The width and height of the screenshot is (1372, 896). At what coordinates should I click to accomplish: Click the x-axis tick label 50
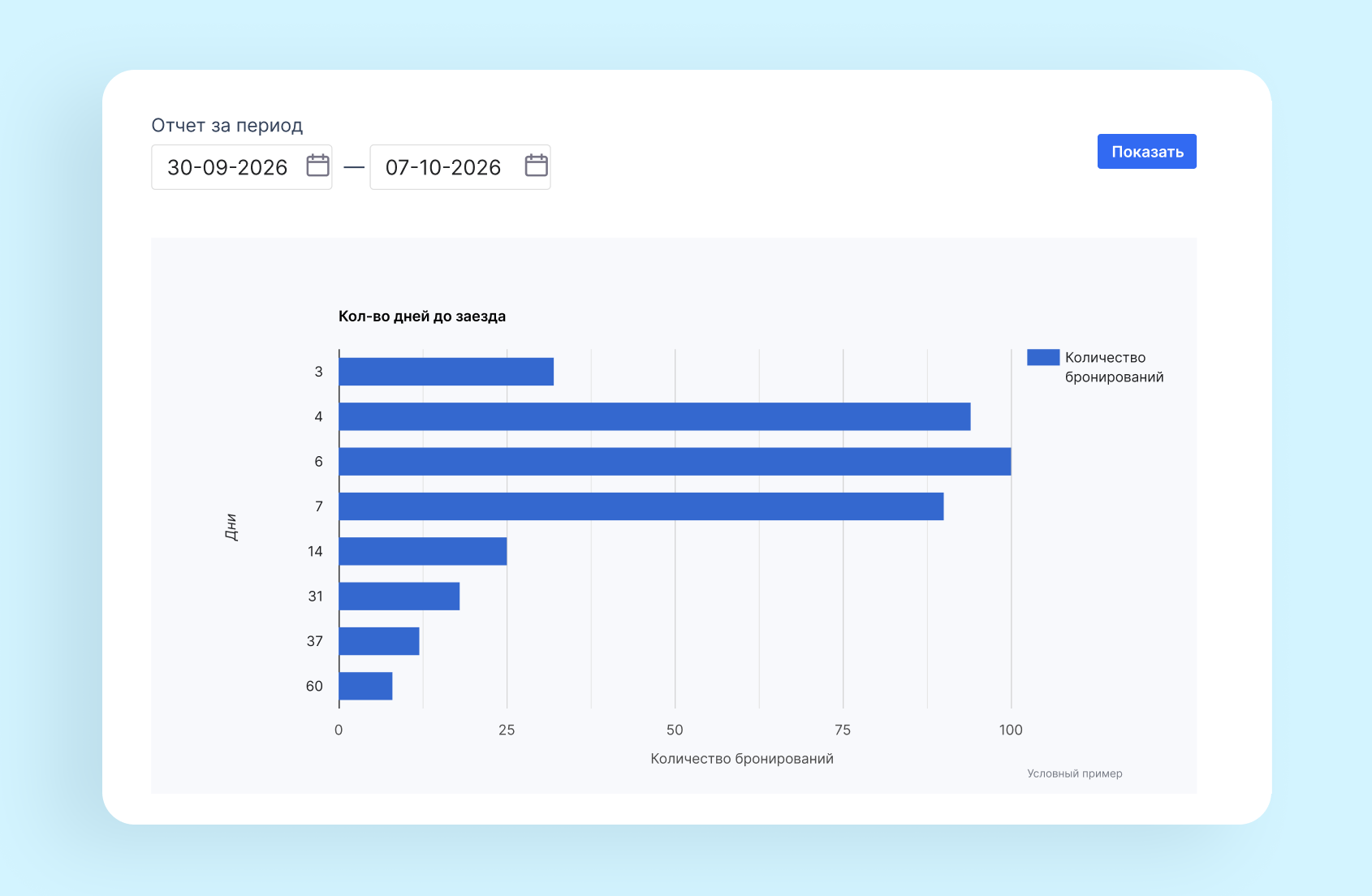pyautogui.click(x=675, y=730)
